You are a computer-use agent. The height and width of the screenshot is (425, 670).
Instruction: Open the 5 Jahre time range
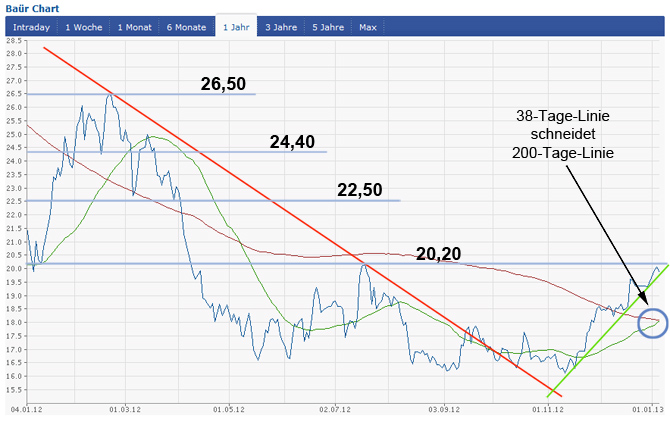[326, 27]
